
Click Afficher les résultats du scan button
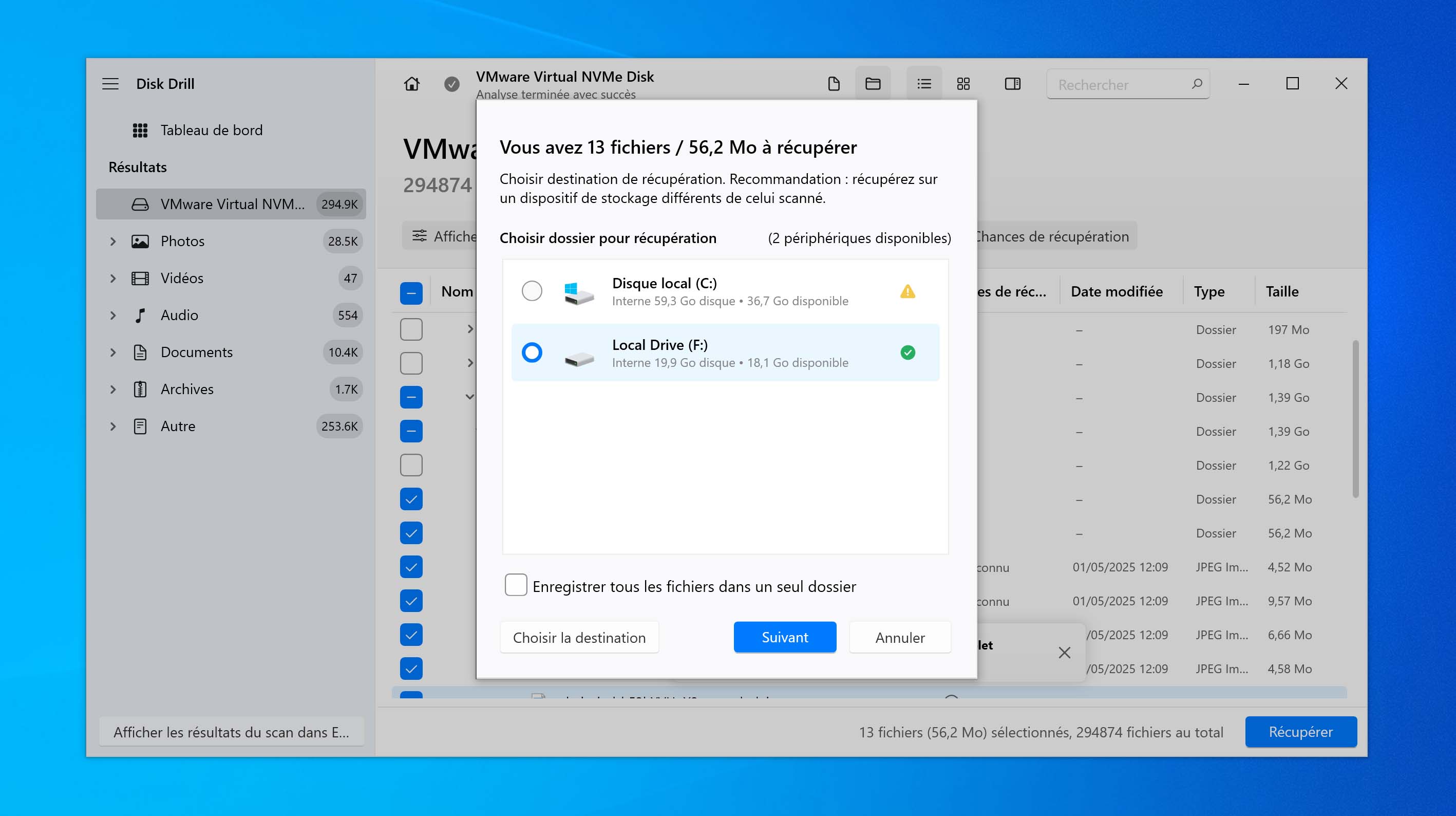(x=231, y=732)
